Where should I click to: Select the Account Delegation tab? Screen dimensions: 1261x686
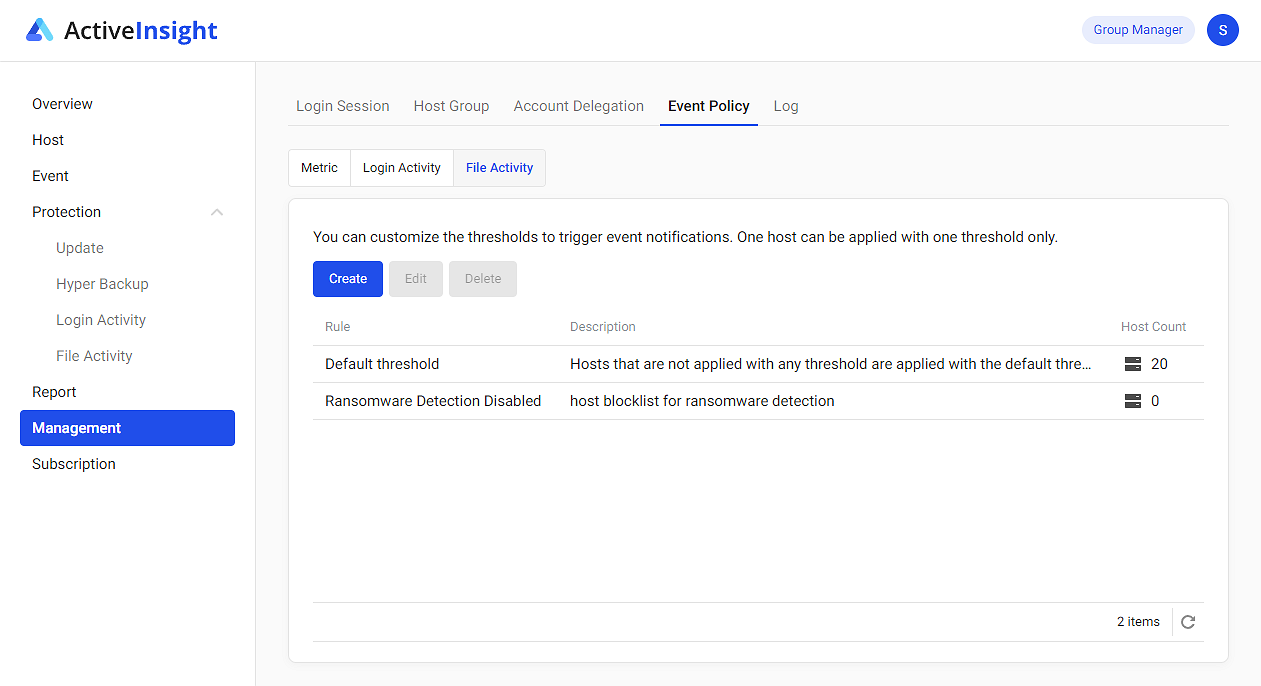[x=578, y=106]
